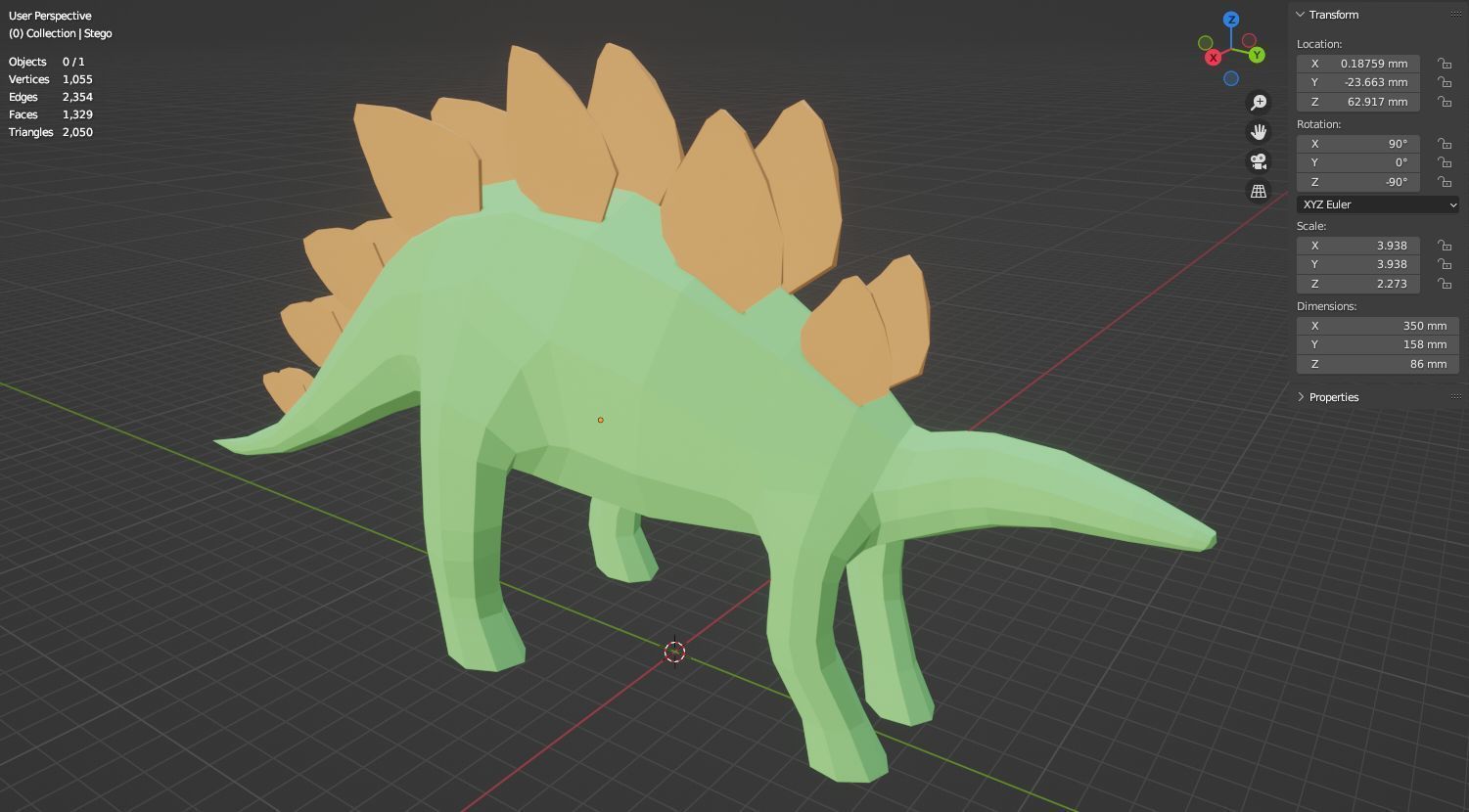Screen dimensions: 1469x812
Task: Click the Rotation X field 90°
Action: (x=1358, y=144)
